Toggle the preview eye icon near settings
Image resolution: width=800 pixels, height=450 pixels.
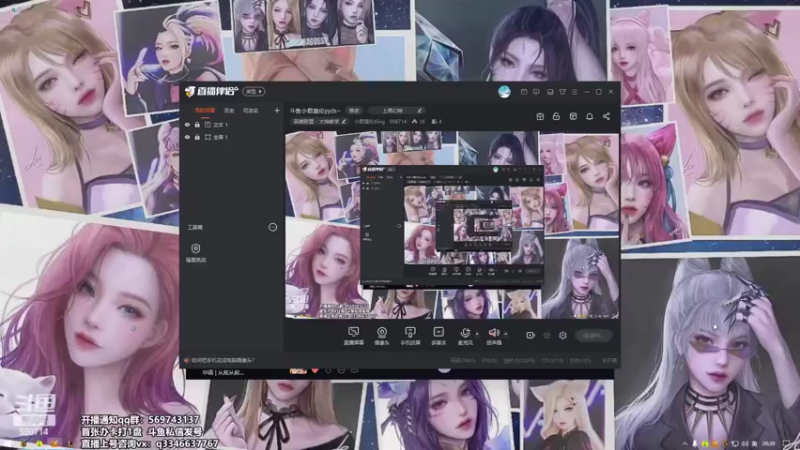(x=547, y=335)
